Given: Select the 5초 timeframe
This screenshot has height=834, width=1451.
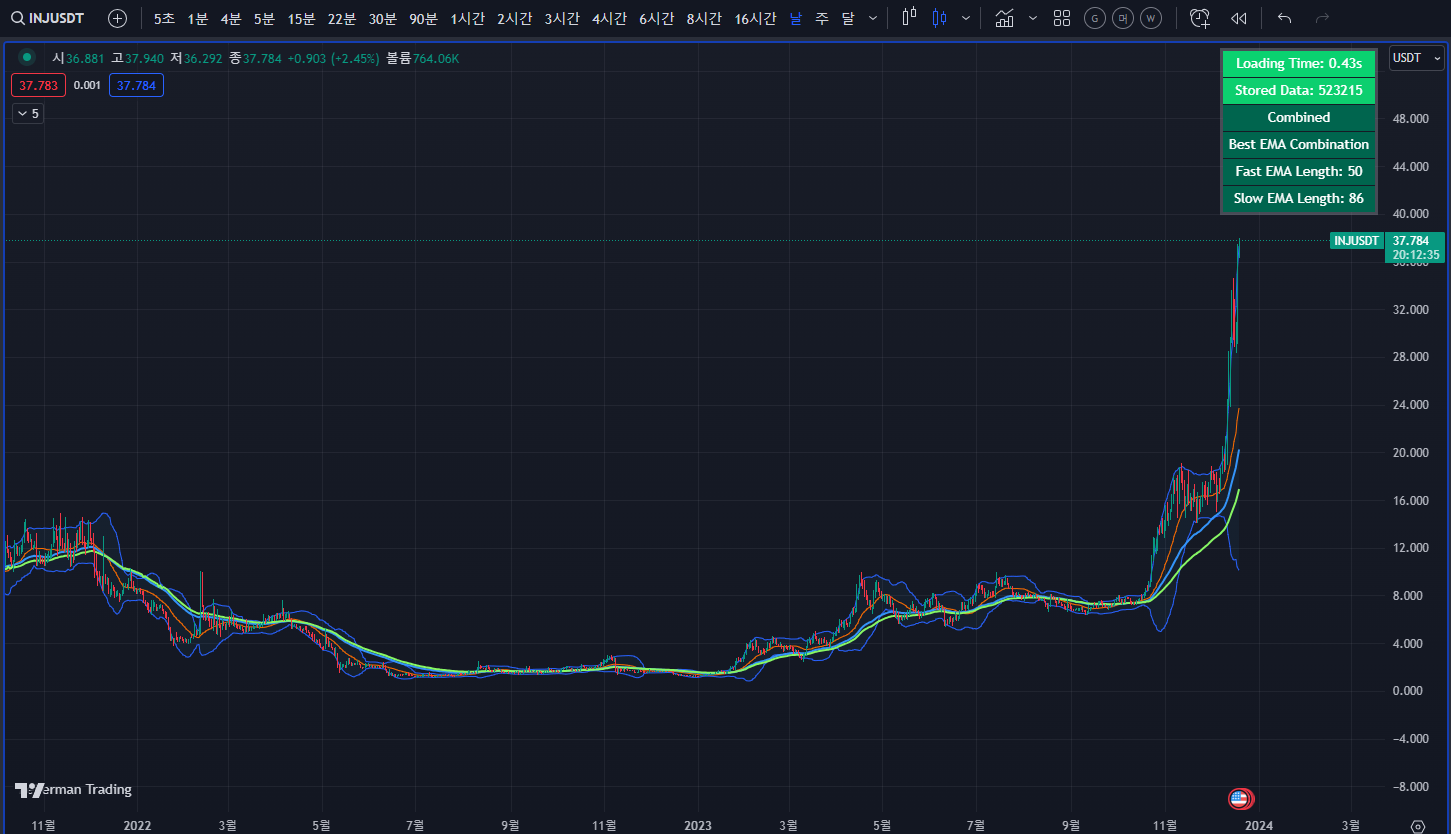Looking at the screenshot, I should tap(164, 18).
